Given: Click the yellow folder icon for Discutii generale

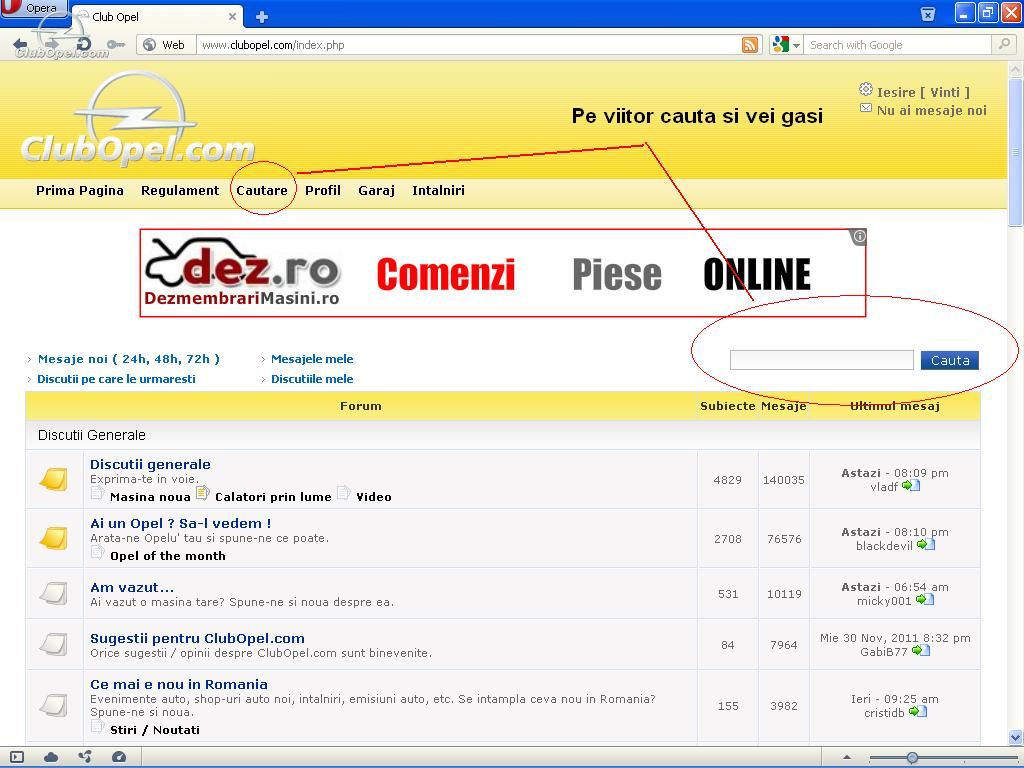Looking at the screenshot, I should (x=54, y=479).
